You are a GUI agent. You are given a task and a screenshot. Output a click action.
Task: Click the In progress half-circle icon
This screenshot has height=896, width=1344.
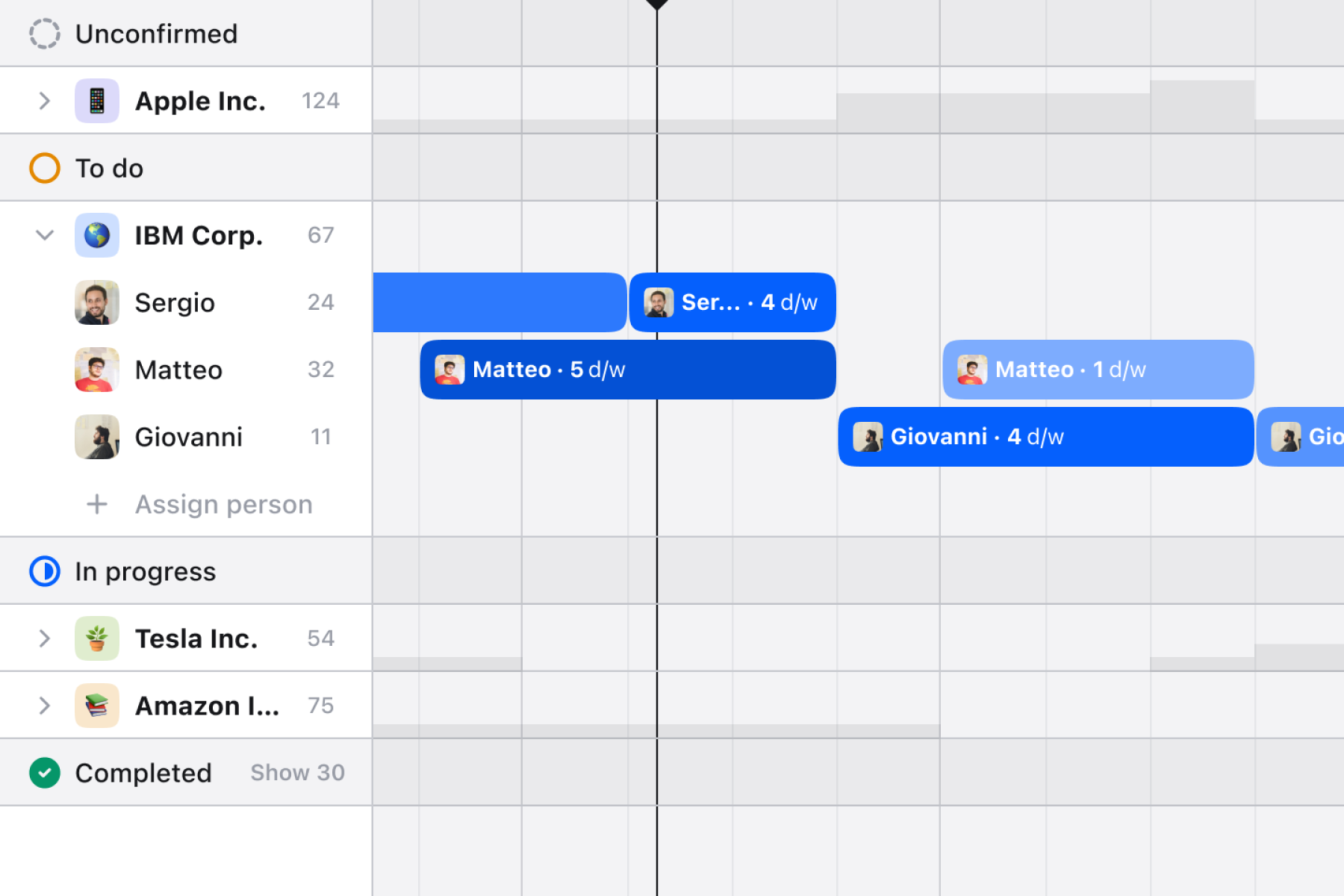[45, 571]
